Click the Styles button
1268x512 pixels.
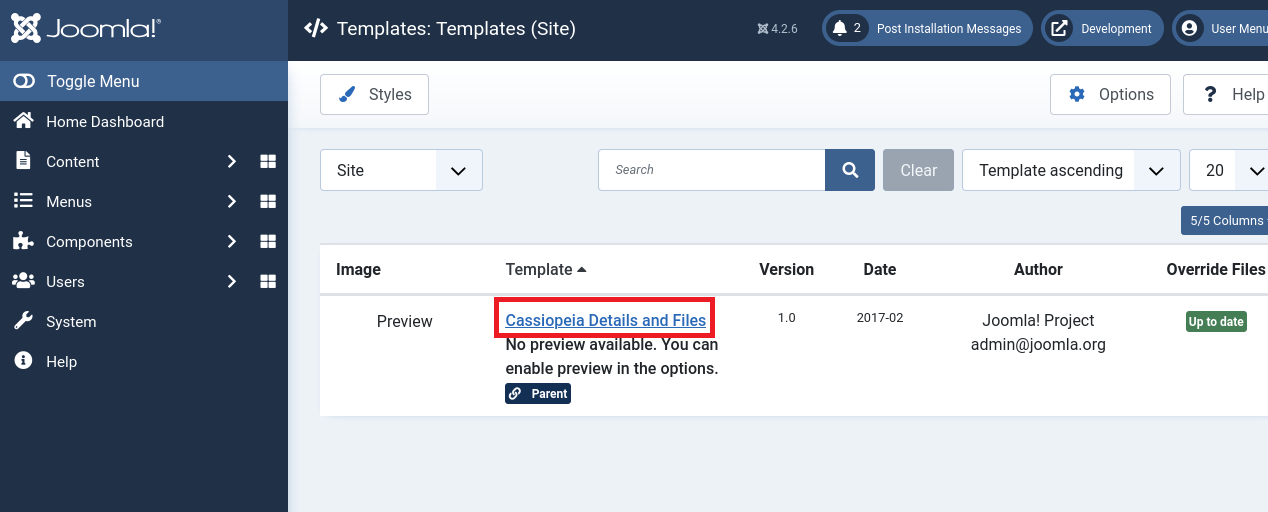tap(374, 94)
